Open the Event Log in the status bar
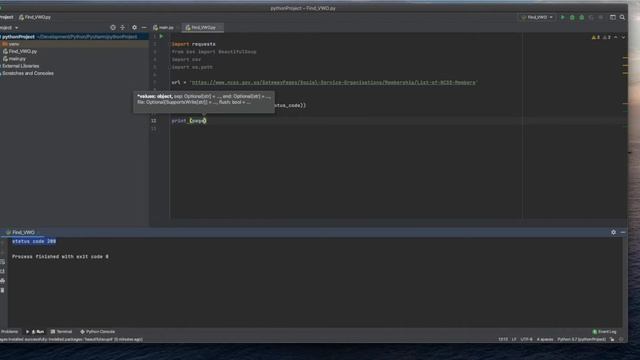The height and width of the screenshot is (360, 640). [604, 331]
